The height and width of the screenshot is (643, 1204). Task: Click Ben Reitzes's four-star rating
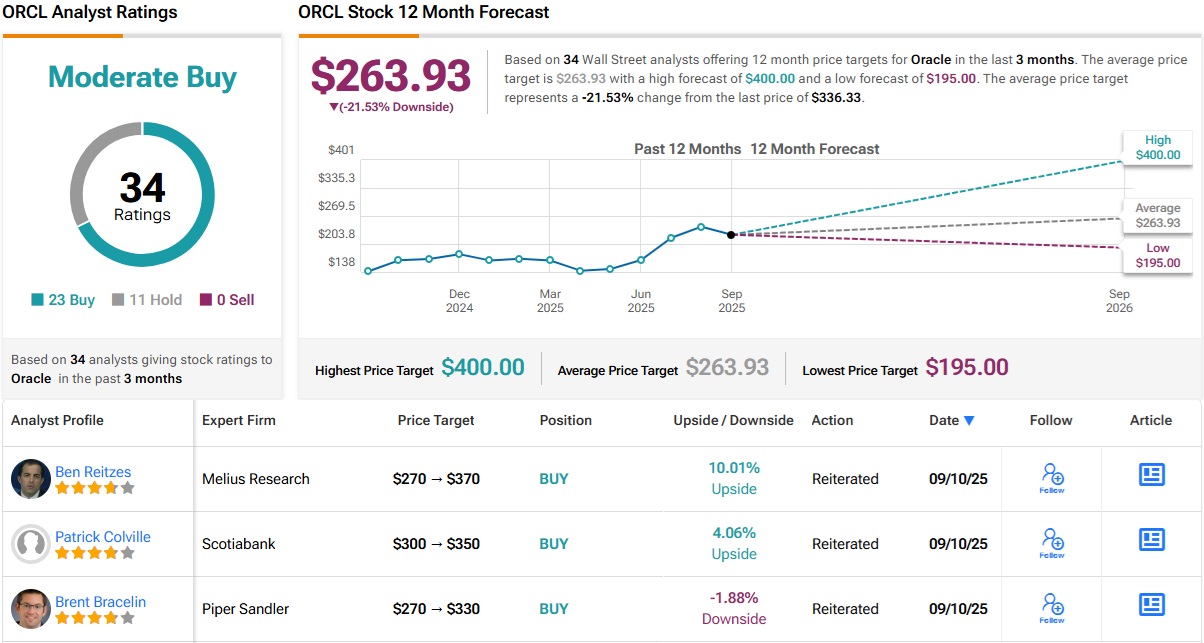pyautogui.click(x=94, y=488)
